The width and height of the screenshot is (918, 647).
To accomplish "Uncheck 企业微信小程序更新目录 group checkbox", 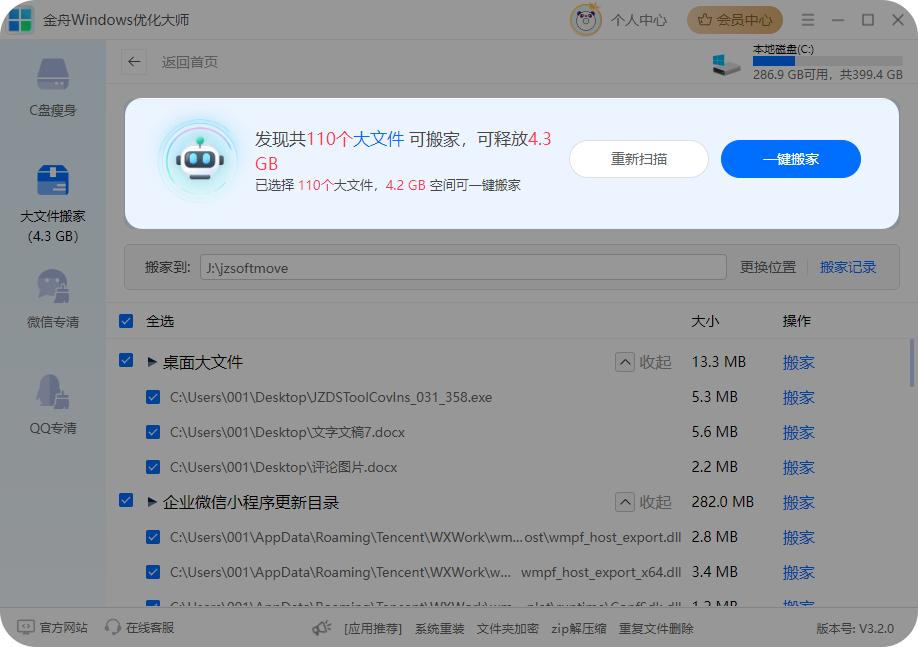I will pyautogui.click(x=126, y=500).
